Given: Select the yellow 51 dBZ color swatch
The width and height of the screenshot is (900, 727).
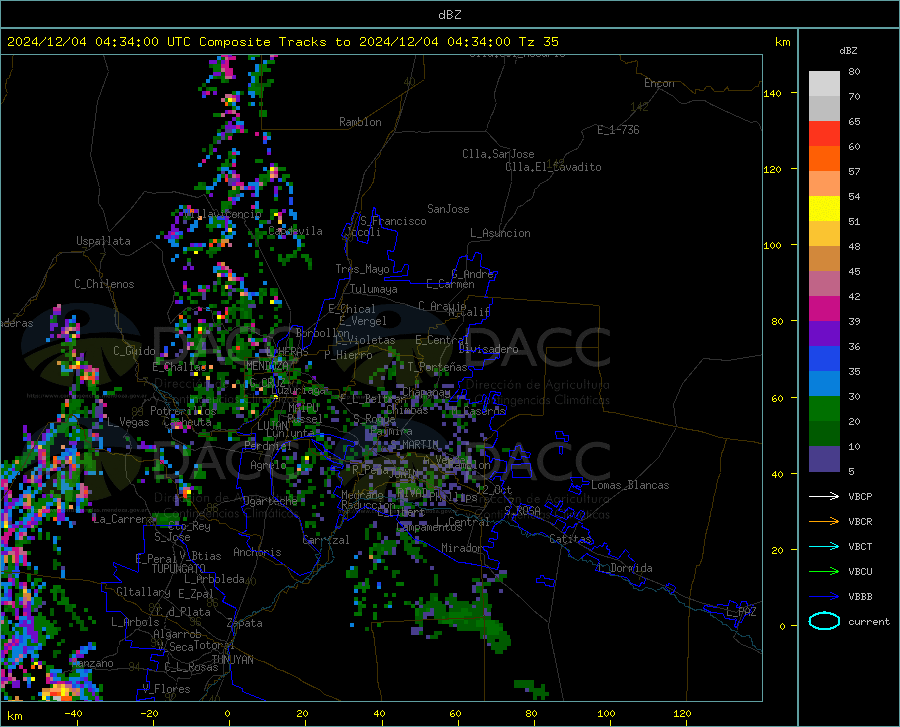Looking at the screenshot, I should click(824, 209).
